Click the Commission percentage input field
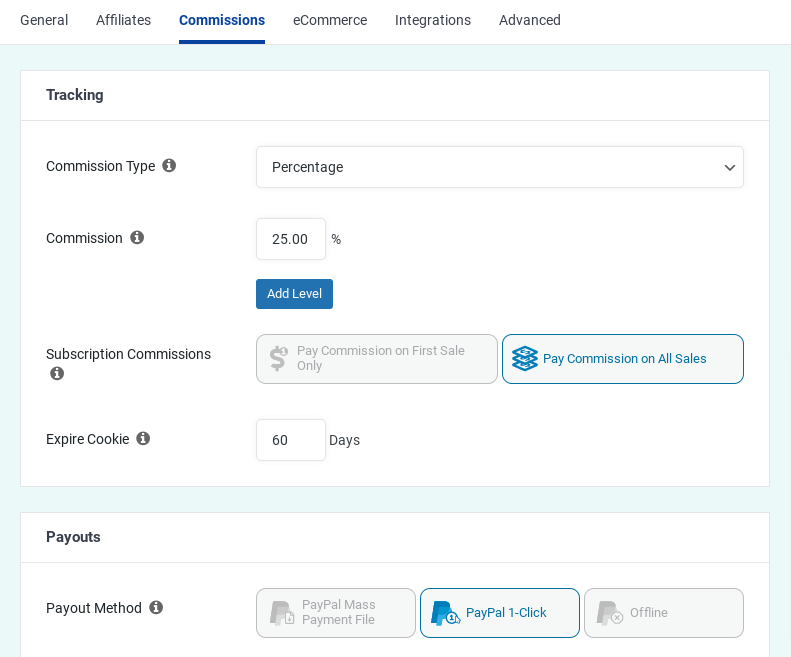Screen dimensions: 791x657 click(291, 239)
